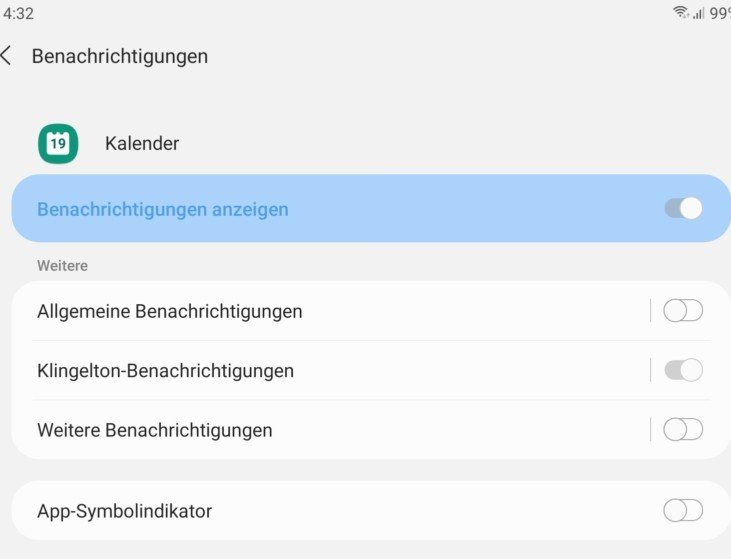Tap the Wi-Fi status icon

pyautogui.click(x=681, y=13)
